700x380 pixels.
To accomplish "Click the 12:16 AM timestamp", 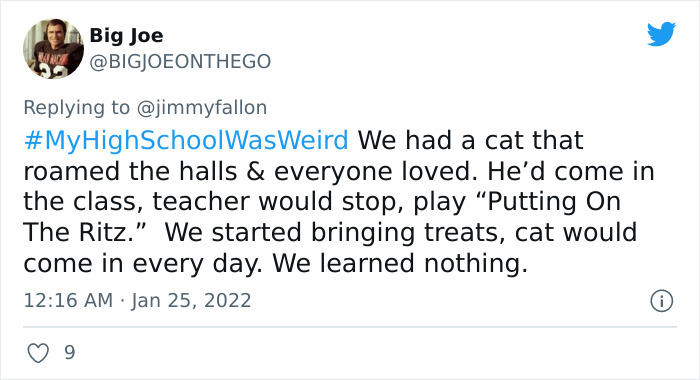I will click(x=68, y=301).
